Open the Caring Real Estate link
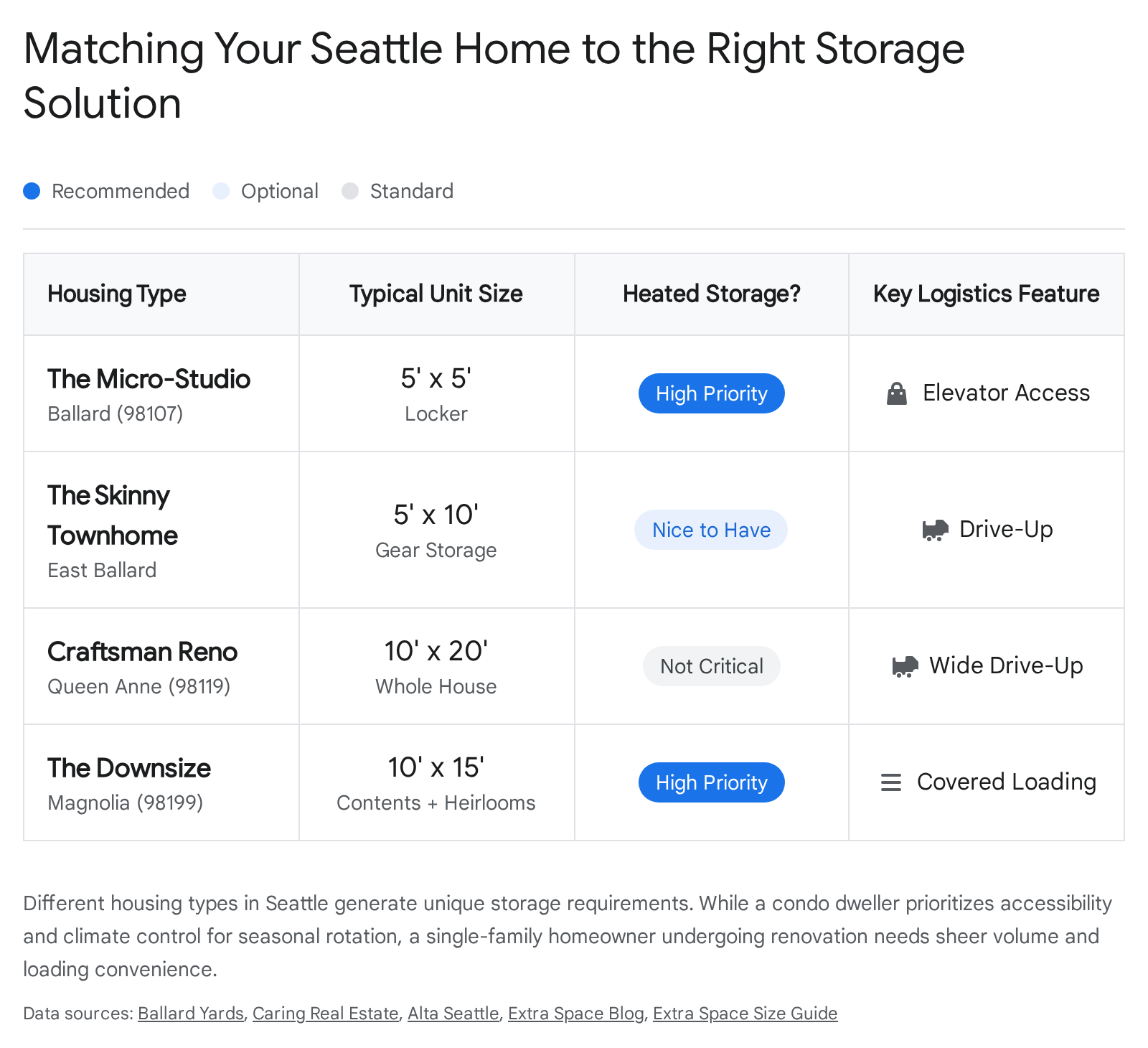Screen dimensions: 1148x1048 325,1013
